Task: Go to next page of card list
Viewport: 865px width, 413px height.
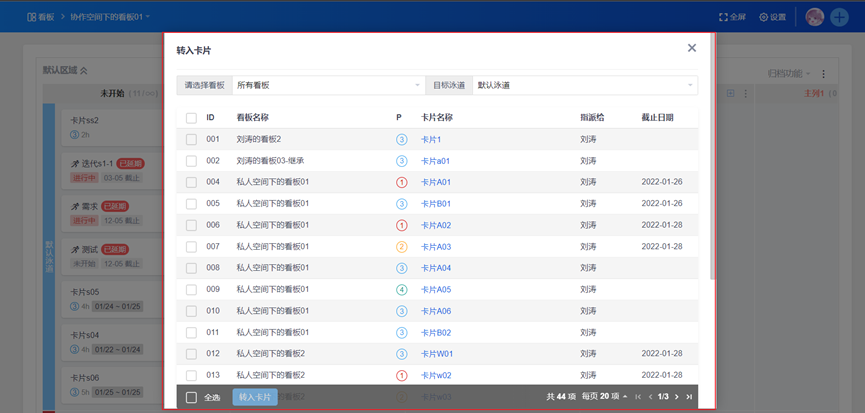Action: 677,397
